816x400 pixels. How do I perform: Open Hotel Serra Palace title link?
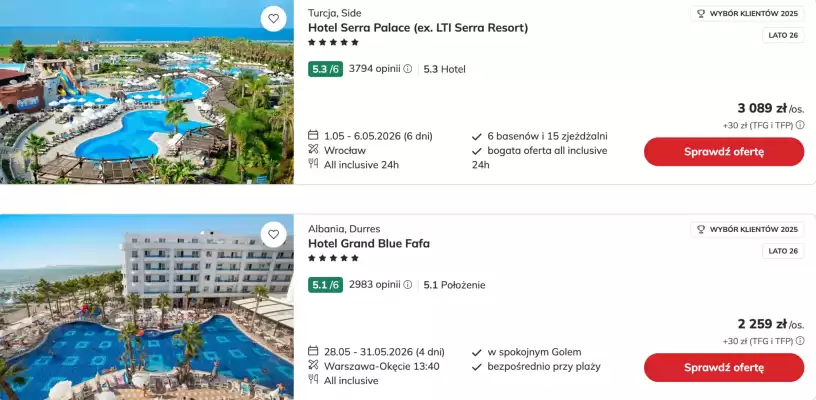(x=418, y=28)
